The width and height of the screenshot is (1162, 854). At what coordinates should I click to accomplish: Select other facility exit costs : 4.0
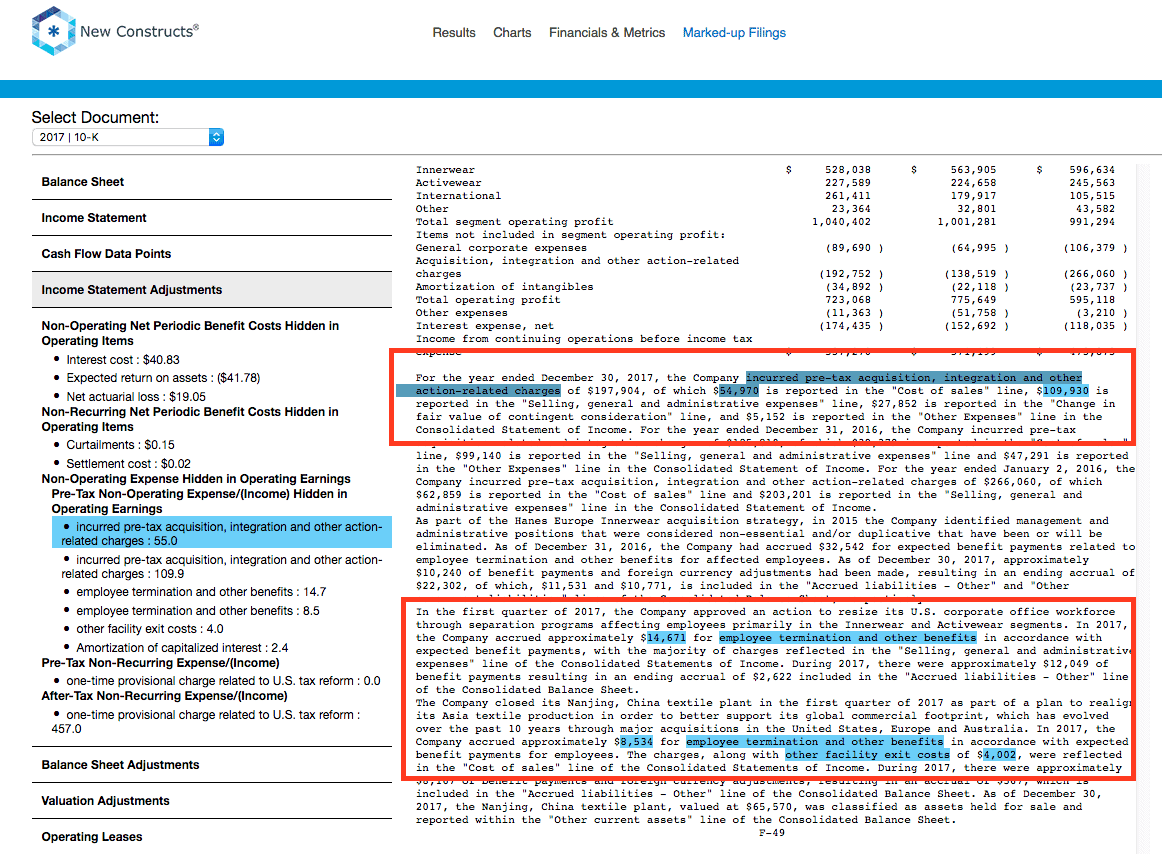pyautogui.click(x=150, y=629)
